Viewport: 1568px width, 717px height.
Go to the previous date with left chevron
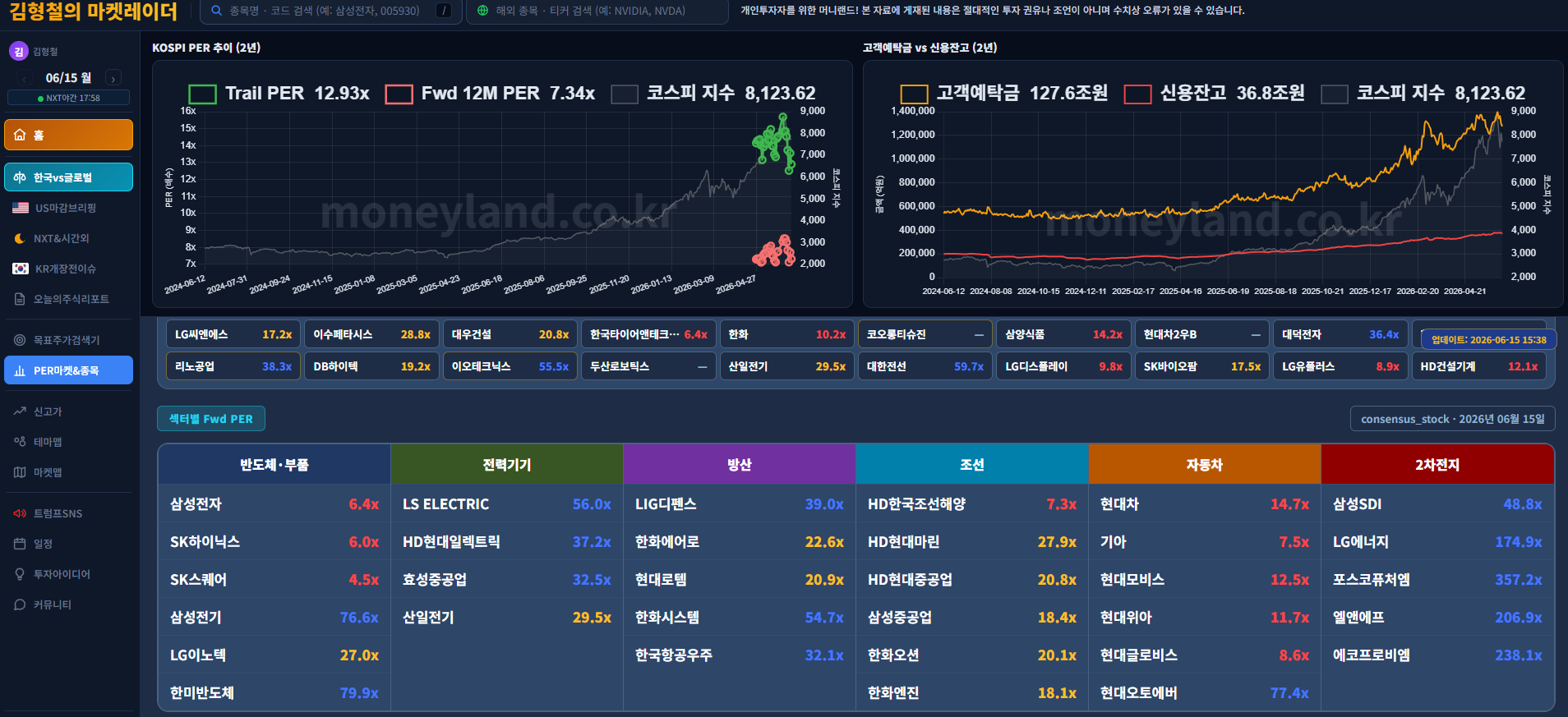pos(24,79)
